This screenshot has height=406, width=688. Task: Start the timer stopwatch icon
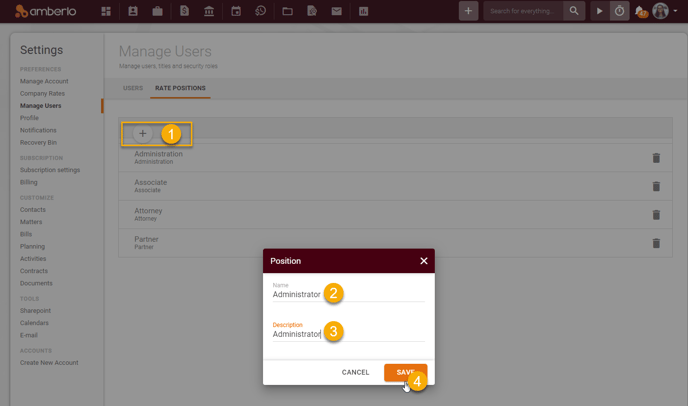tap(619, 11)
